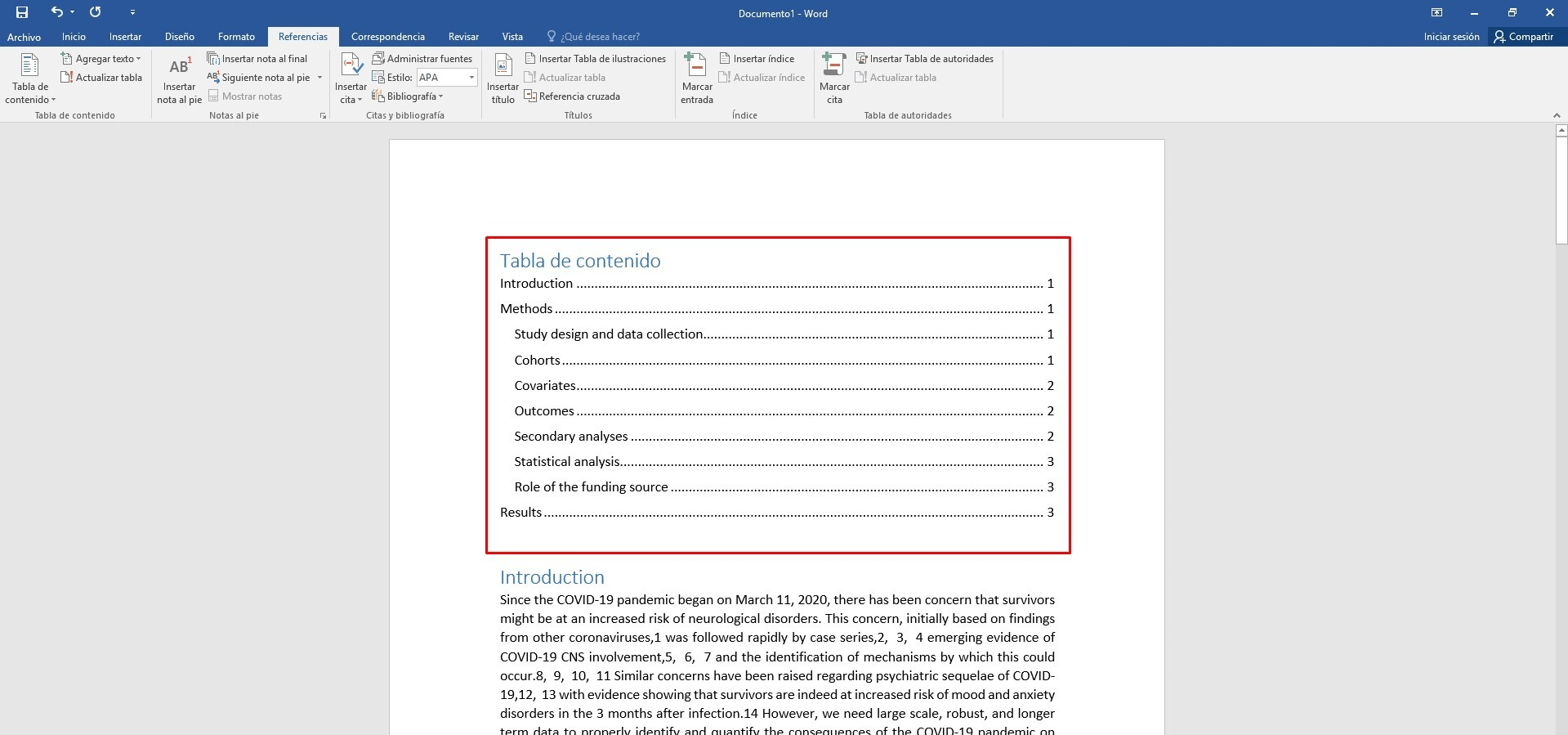1568x735 pixels.
Task: Click Insertar nota al pie
Action: coord(179,79)
